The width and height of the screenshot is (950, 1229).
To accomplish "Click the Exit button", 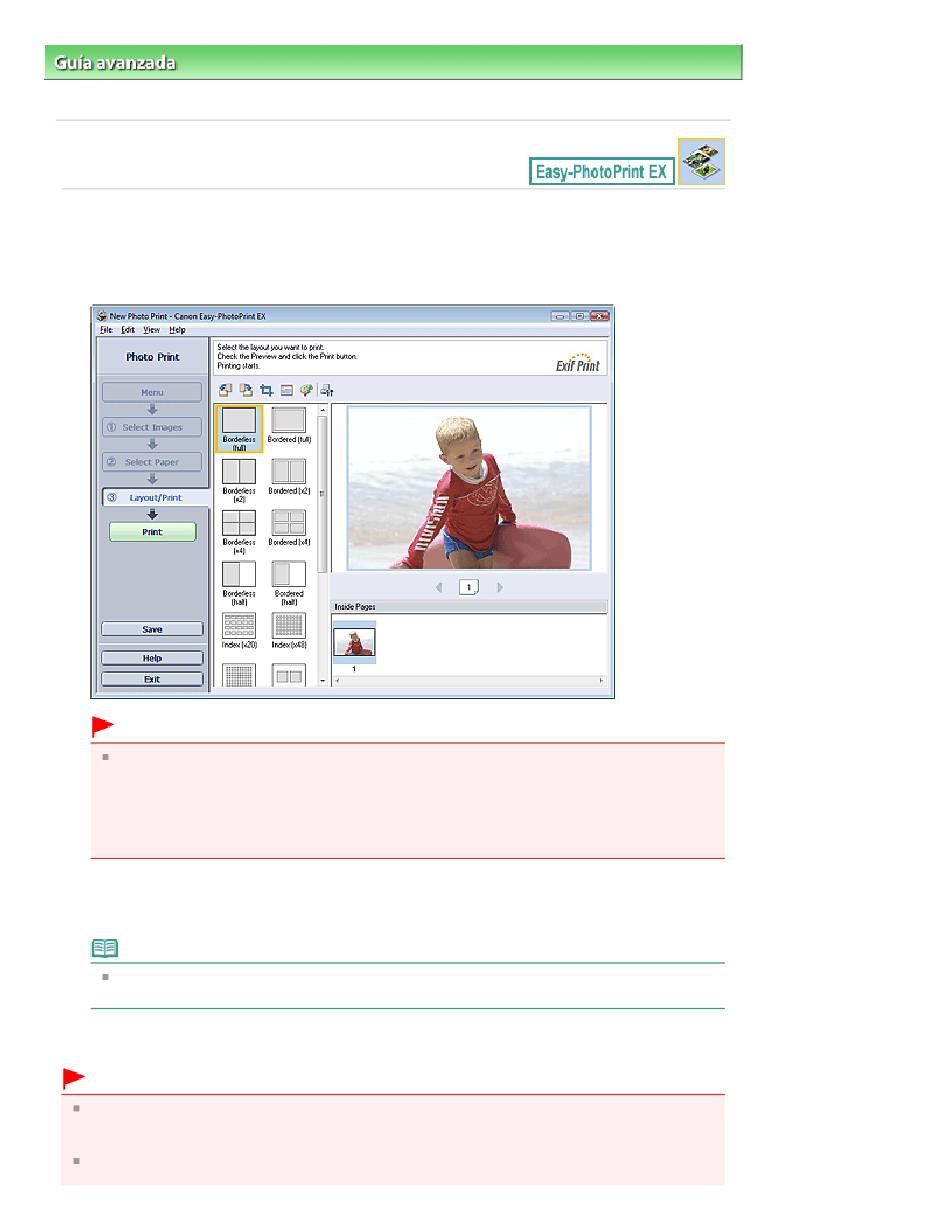I will coord(152,679).
